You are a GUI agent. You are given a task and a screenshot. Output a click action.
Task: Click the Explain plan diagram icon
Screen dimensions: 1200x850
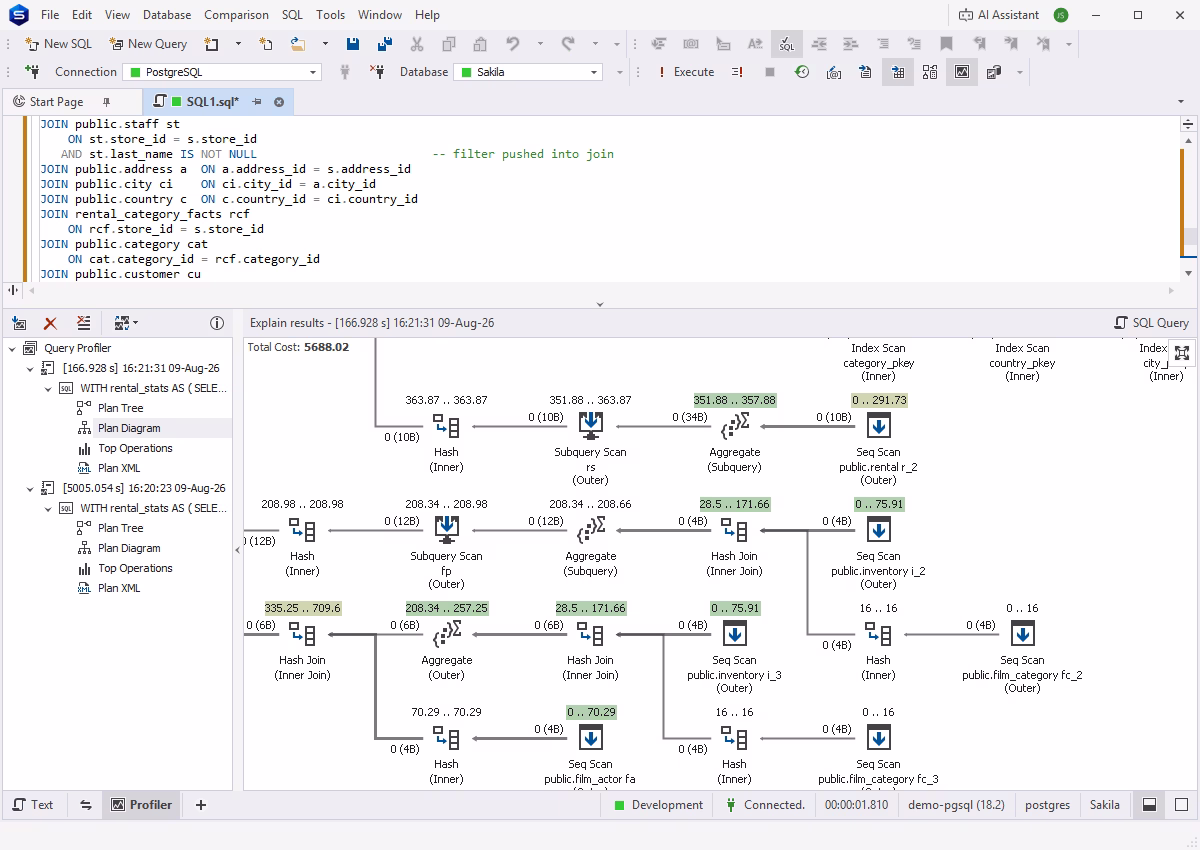[929, 72]
